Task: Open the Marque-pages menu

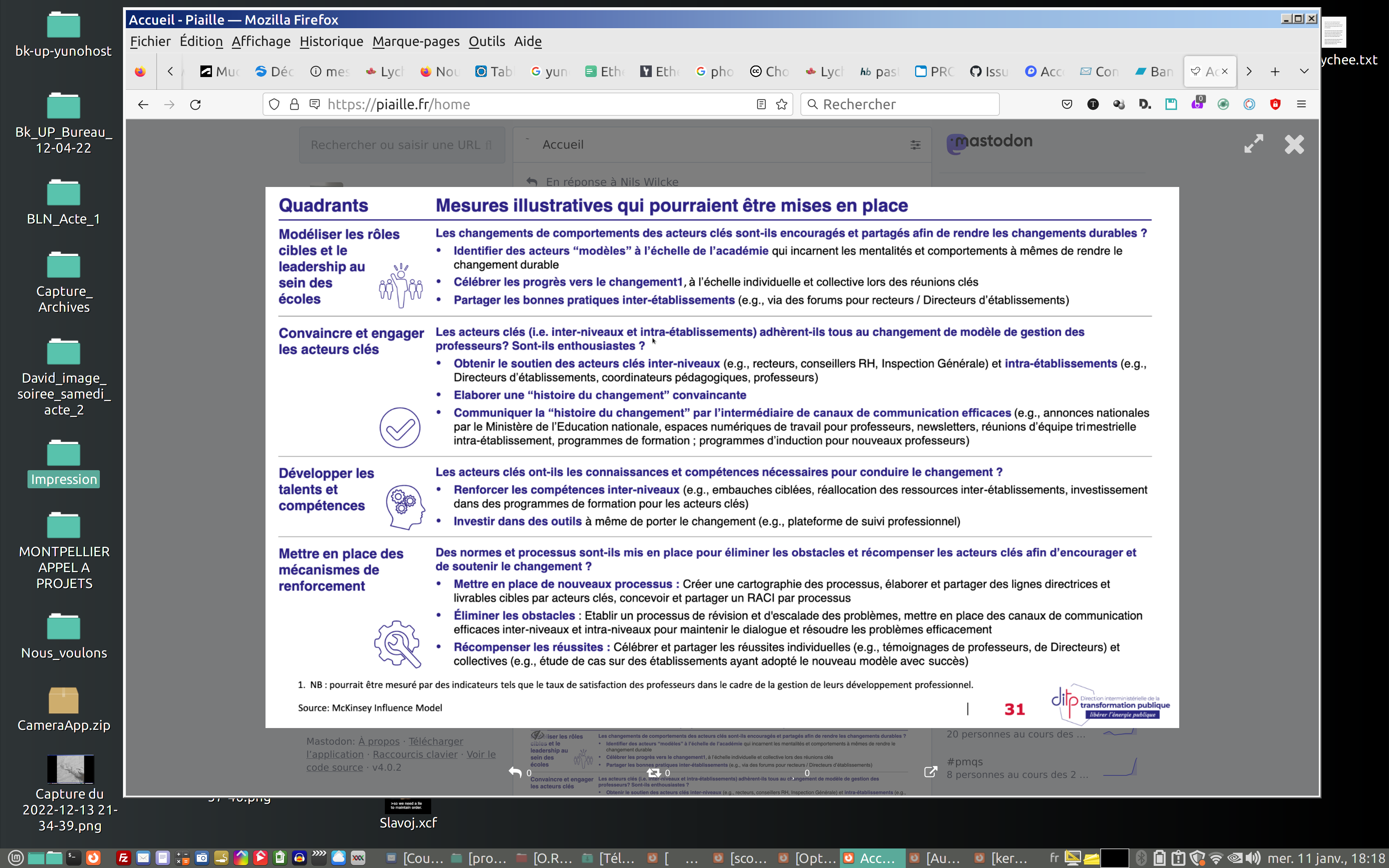Action: [416, 41]
